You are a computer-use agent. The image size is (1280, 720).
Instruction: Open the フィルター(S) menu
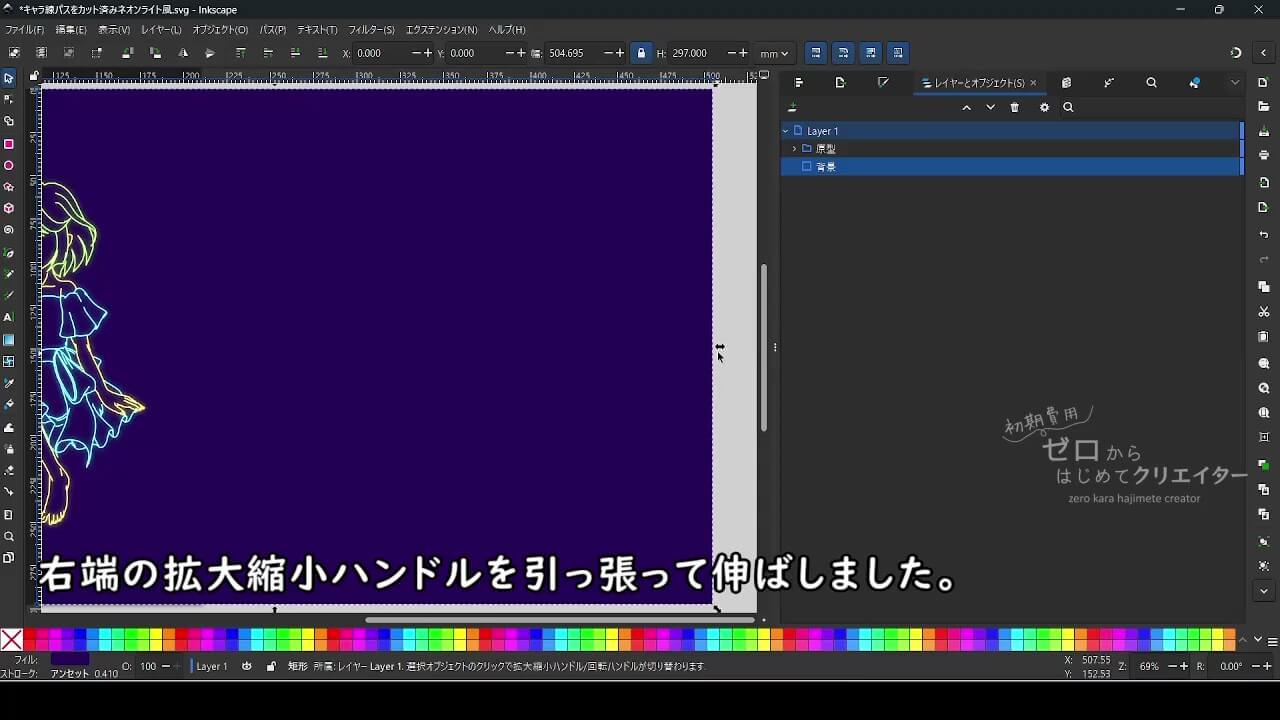(371, 30)
